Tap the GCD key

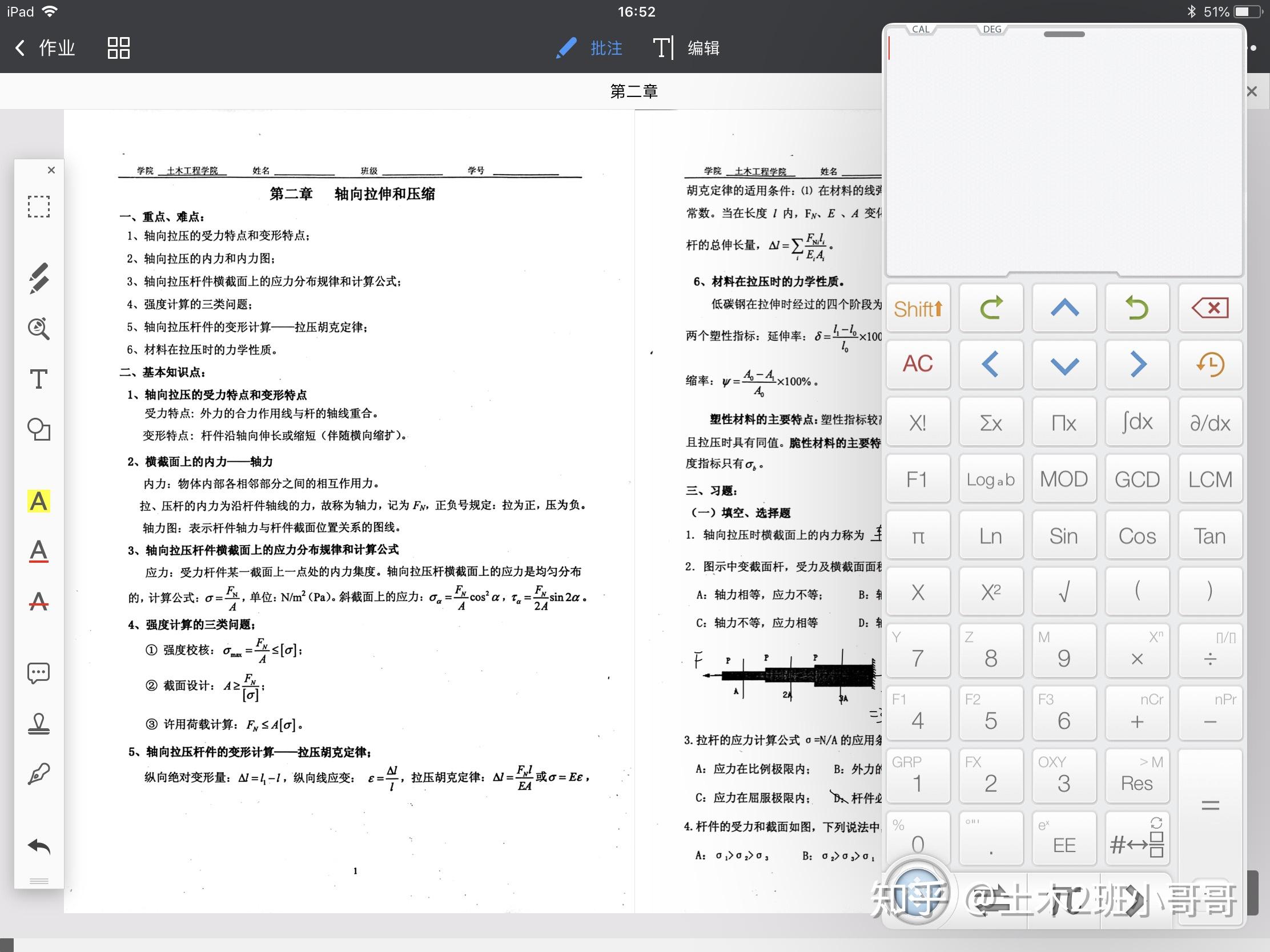1137,479
